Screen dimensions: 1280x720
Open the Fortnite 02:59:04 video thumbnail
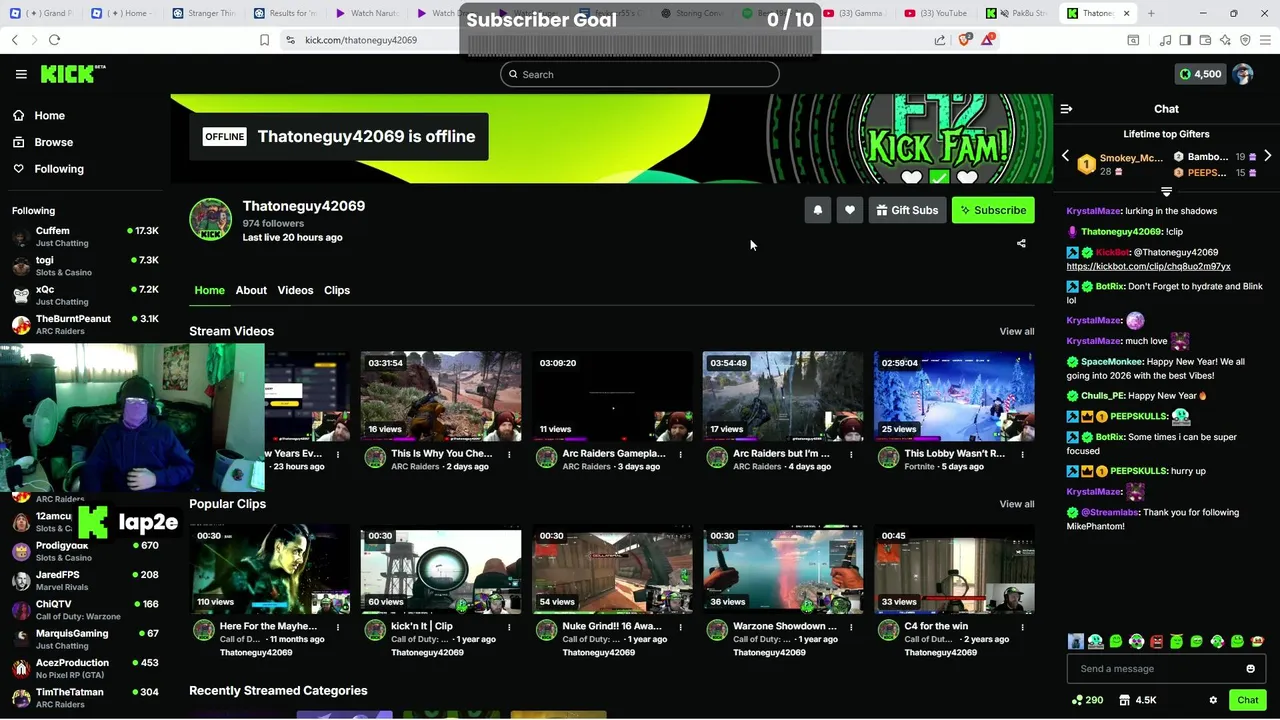[x=954, y=396]
